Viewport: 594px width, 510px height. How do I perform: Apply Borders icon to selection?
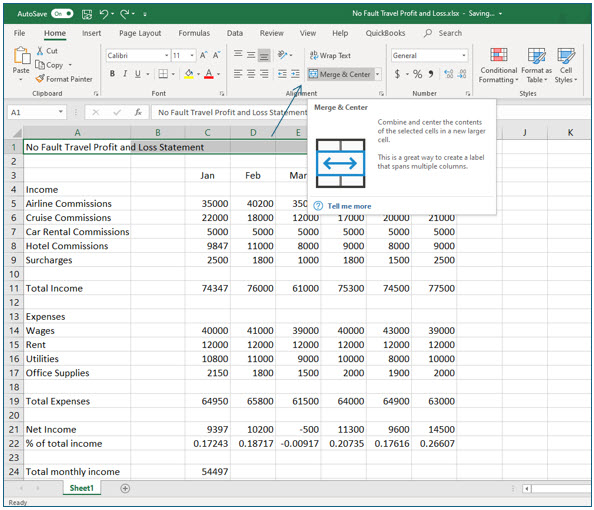[163, 74]
